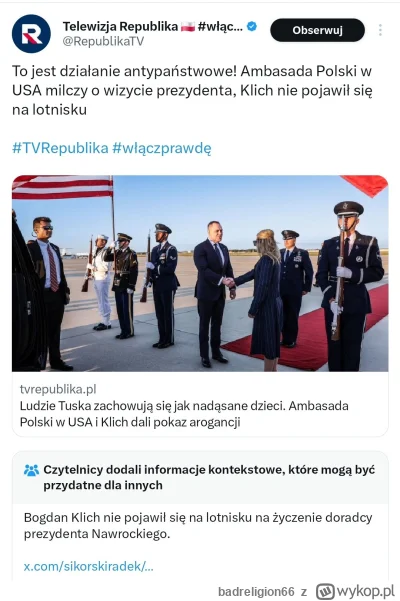Open the #włączprawdę hashtag in the tweet
This screenshot has width=400, height=601.
point(162,148)
